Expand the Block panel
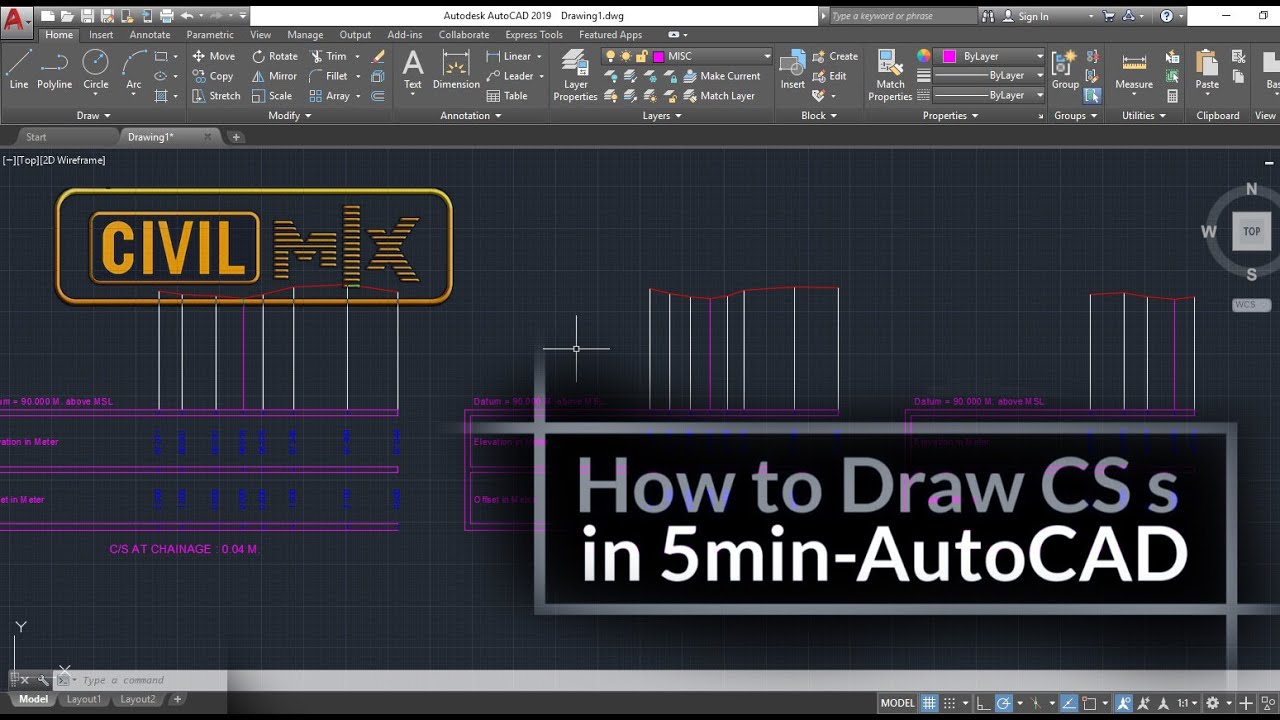The width and height of the screenshot is (1280, 720). click(819, 116)
